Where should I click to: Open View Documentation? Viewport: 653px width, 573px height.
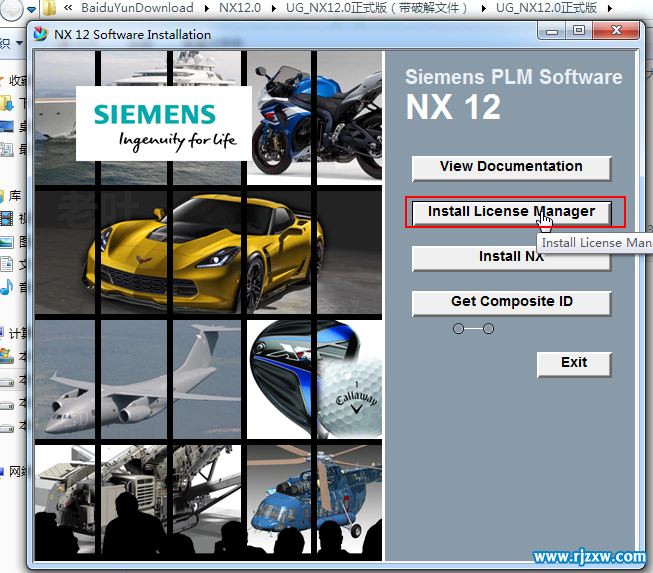pyautogui.click(x=511, y=168)
